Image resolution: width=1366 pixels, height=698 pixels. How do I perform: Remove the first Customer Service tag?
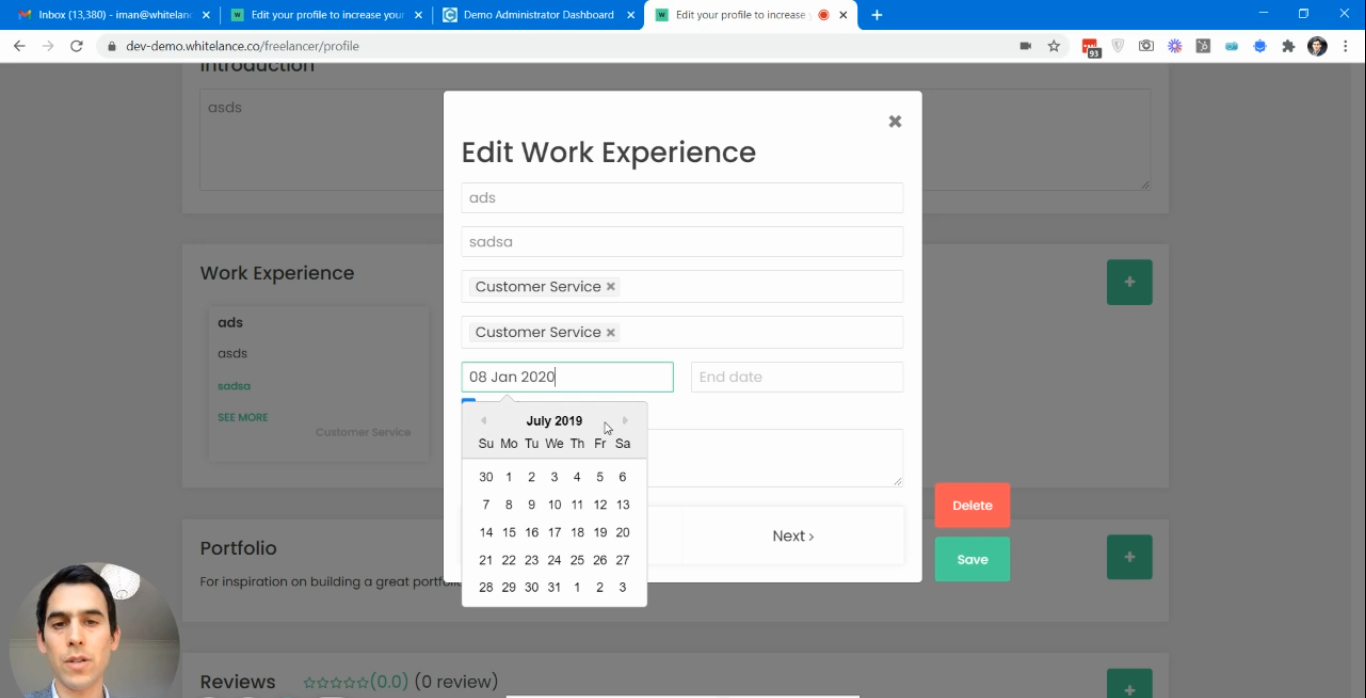[x=611, y=287]
